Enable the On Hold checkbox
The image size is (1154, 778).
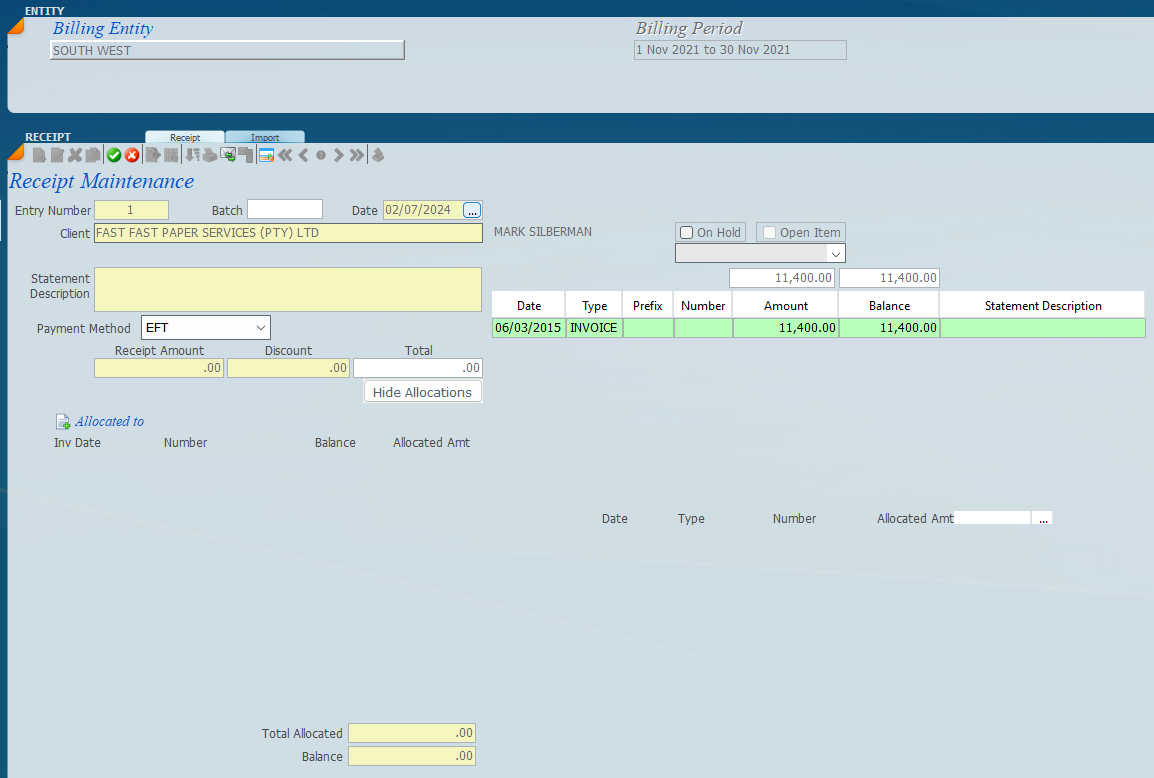(x=687, y=233)
